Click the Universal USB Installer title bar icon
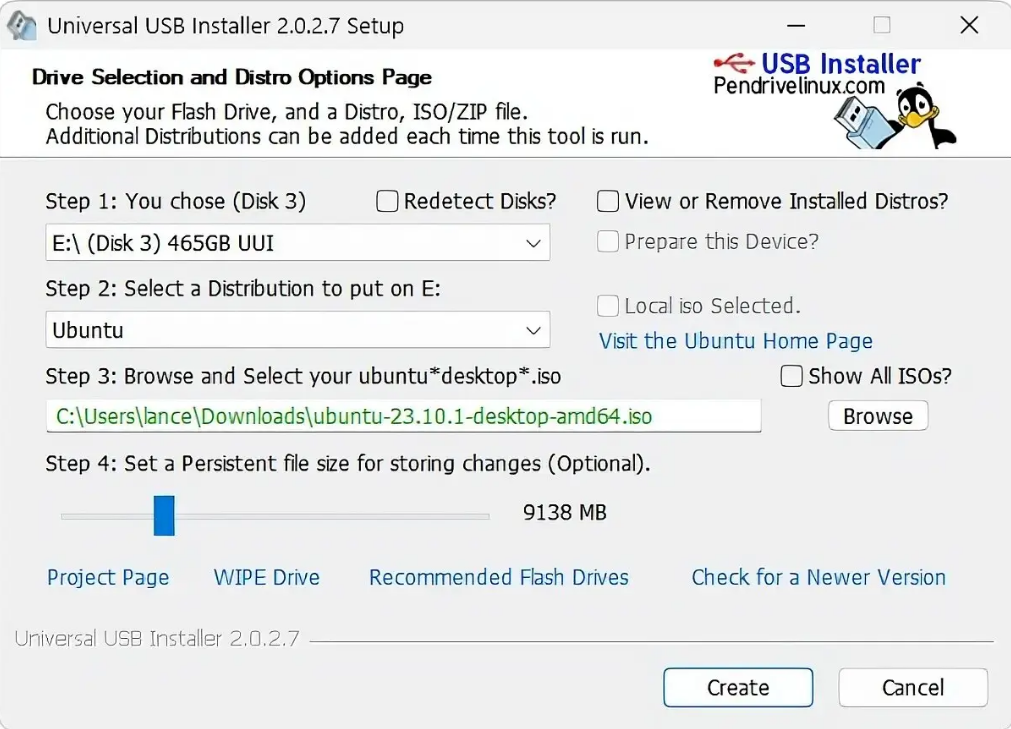Image resolution: width=1011 pixels, height=729 pixels. (x=22, y=25)
